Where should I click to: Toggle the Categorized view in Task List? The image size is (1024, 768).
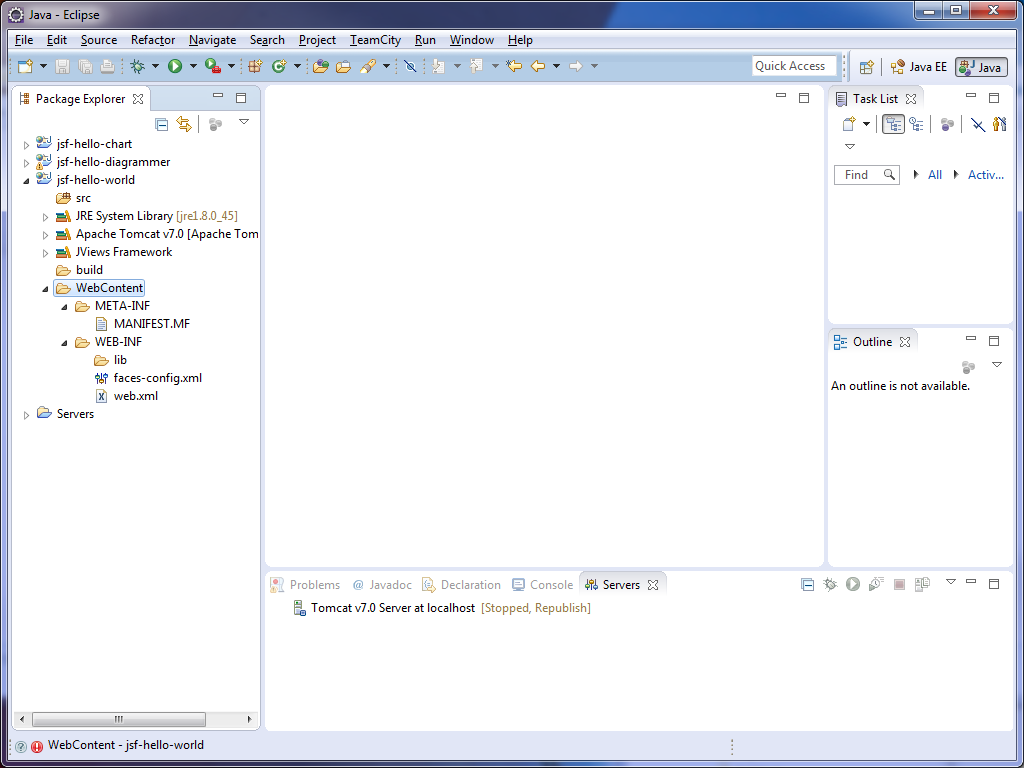[x=893, y=124]
